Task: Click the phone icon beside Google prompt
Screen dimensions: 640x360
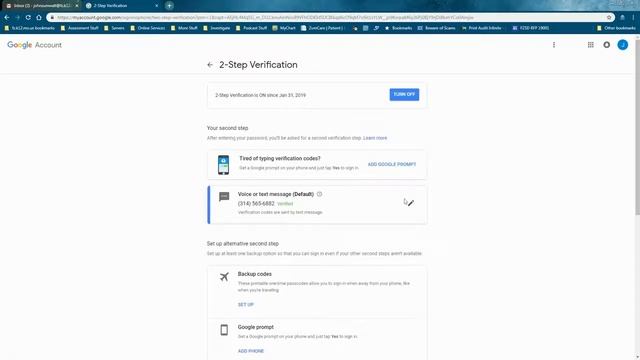Action: tap(224, 330)
